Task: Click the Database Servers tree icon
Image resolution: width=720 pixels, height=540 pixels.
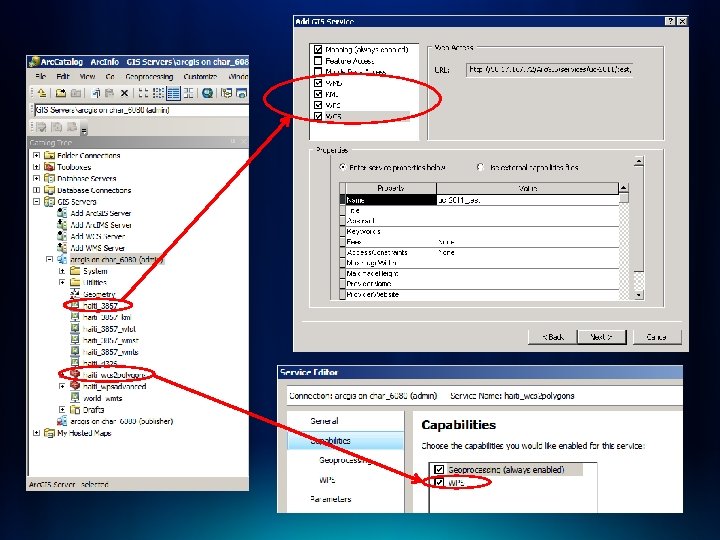Action: click(x=49, y=178)
